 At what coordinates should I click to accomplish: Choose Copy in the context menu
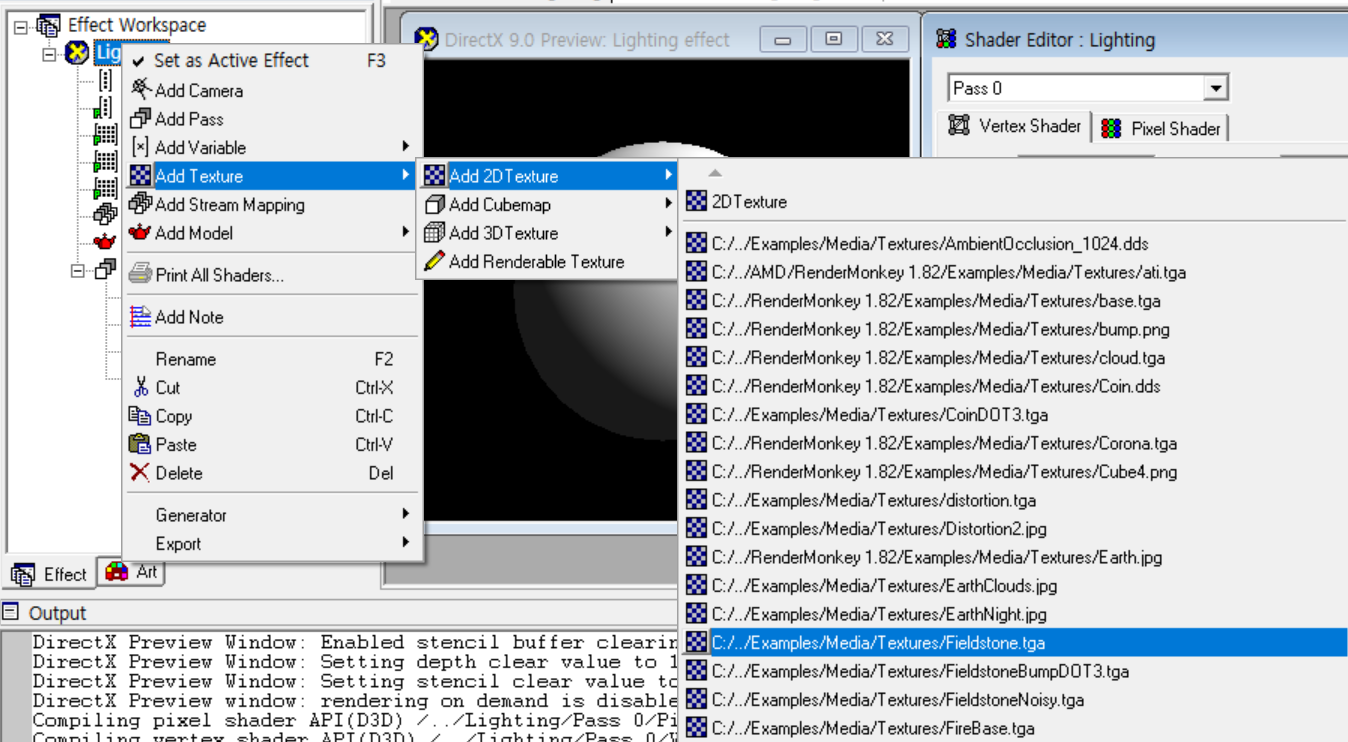(272, 416)
